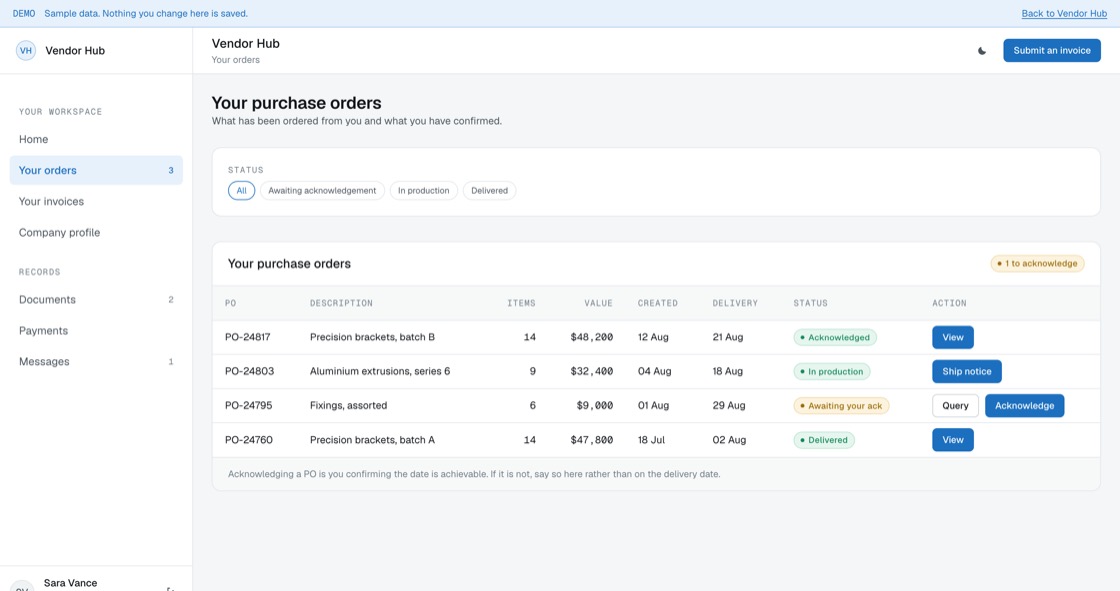Click the In production pill on PO-24803 row
Image resolution: width=1120 pixels, height=591 pixels.
831,372
